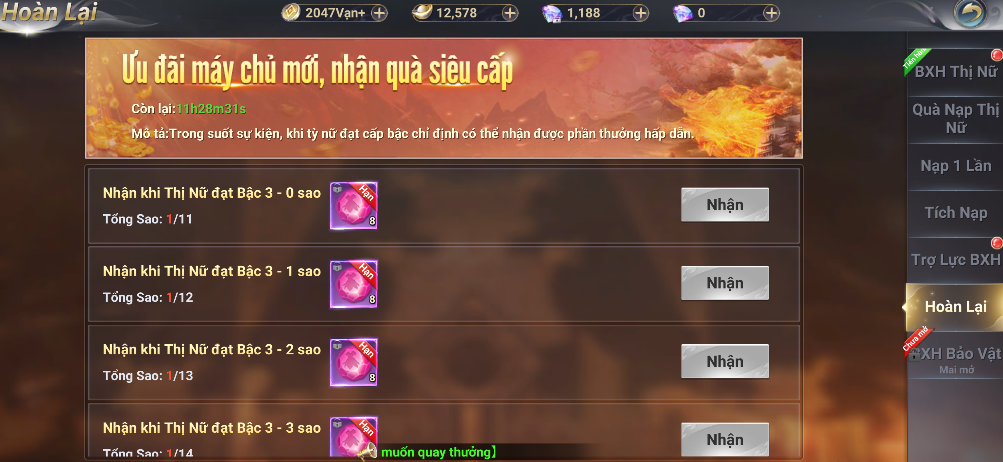Click Nhận for Bậc 3 - 1 sao
1003x462 pixels.
(x=725, y=283)
